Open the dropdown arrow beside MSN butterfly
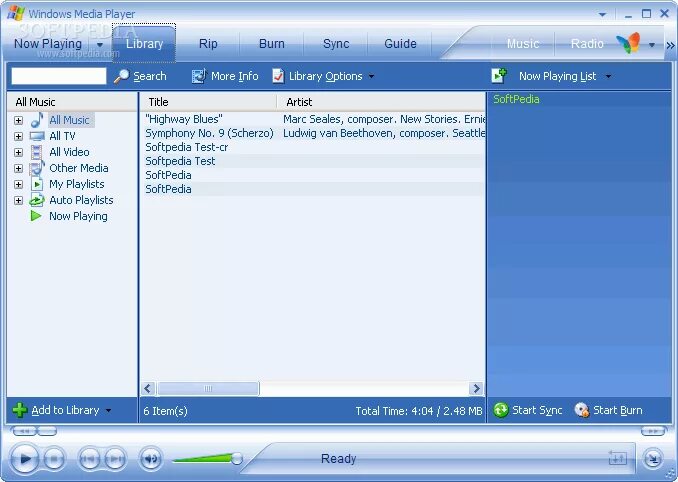Image resolution: width=678 pixels, height=482 pixels. pyautogui.click(x=652, y=45)
